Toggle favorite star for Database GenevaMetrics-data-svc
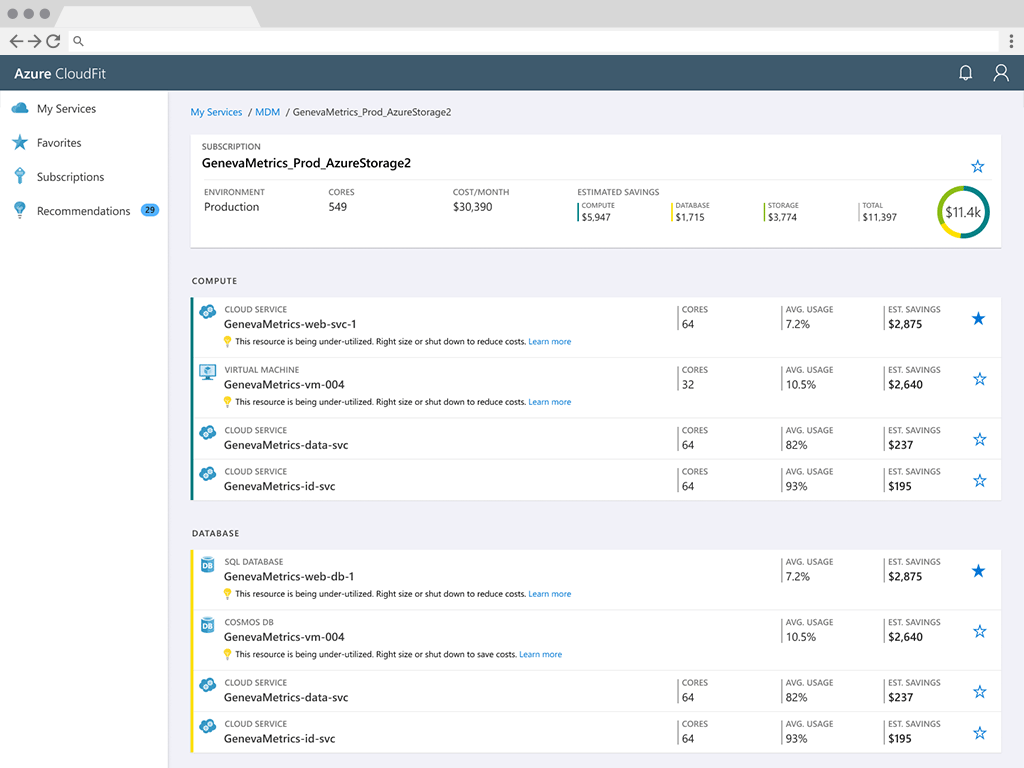 980,692
